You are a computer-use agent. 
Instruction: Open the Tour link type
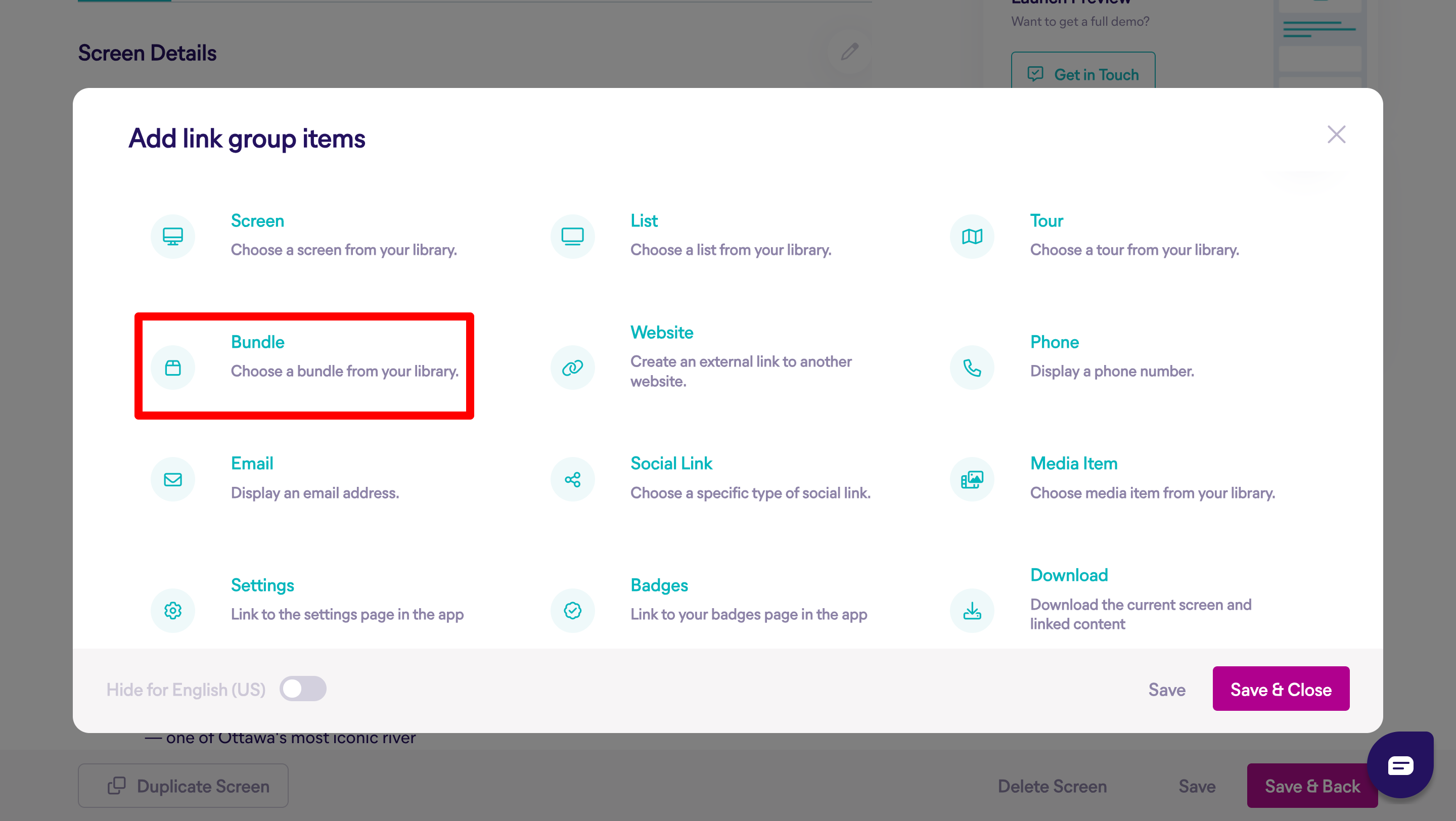[x=1046, y=220]
